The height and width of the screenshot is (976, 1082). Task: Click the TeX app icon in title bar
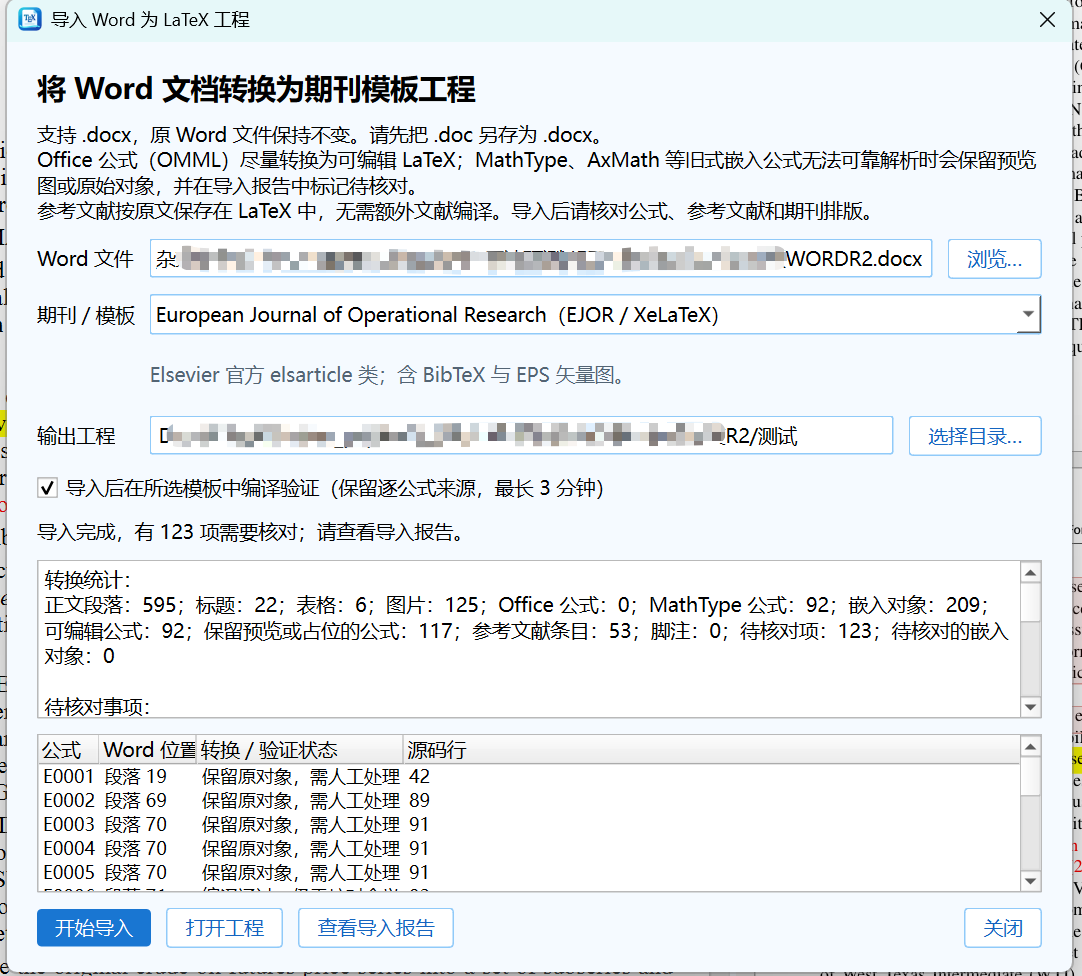coord(30,19)
